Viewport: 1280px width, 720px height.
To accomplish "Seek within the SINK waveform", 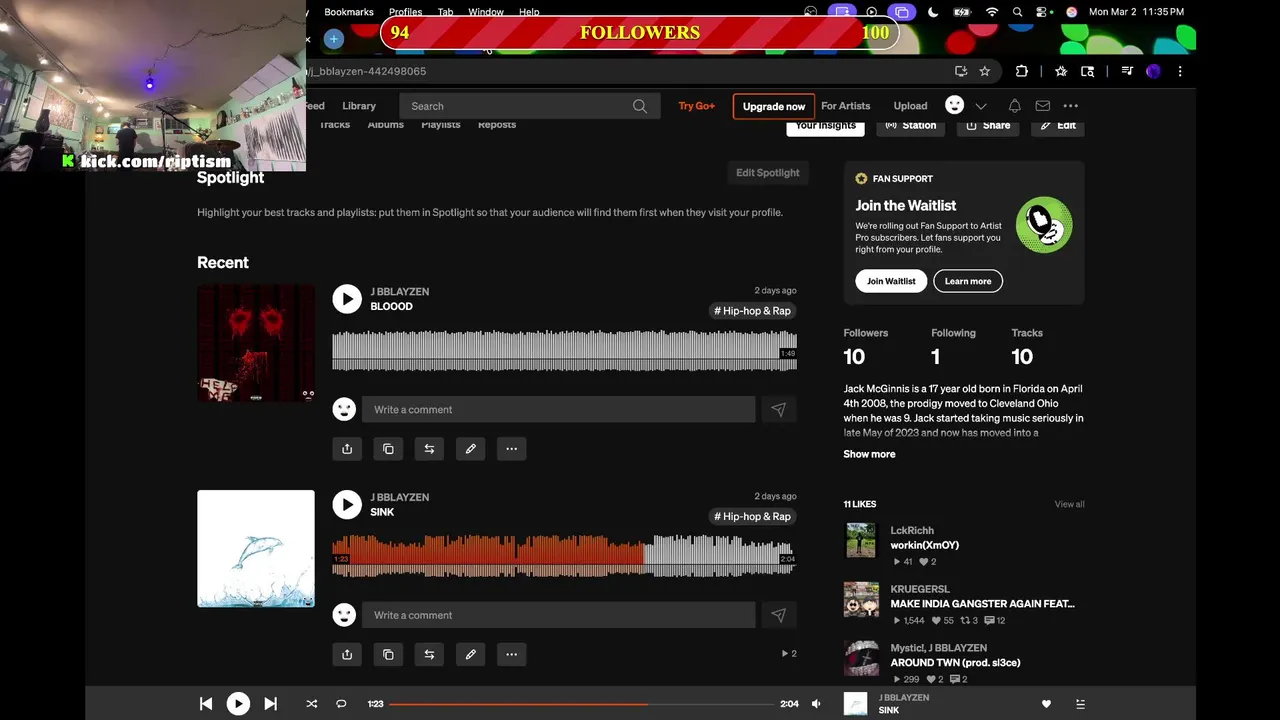I will click(x=564, y=556).
